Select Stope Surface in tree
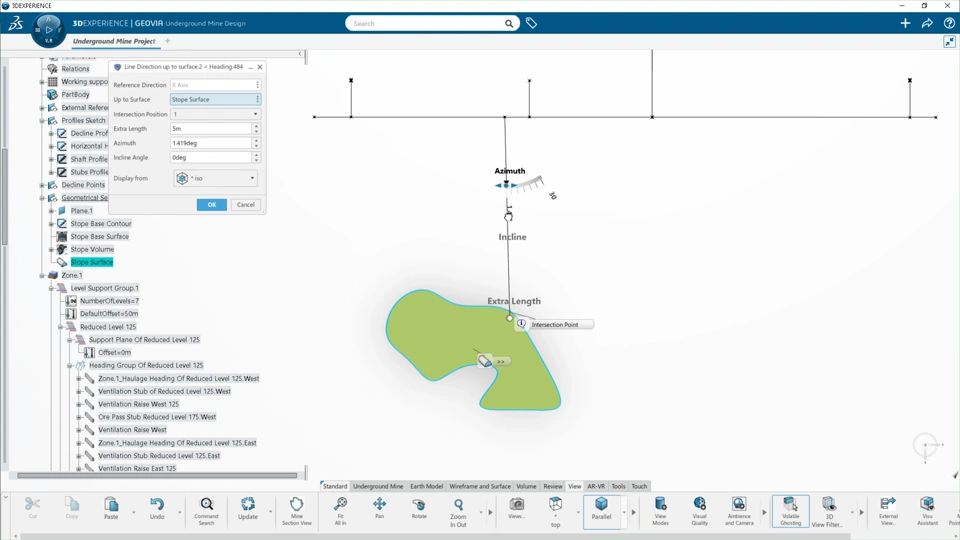The width and height of the screenshot is (960, 540). 91,262
